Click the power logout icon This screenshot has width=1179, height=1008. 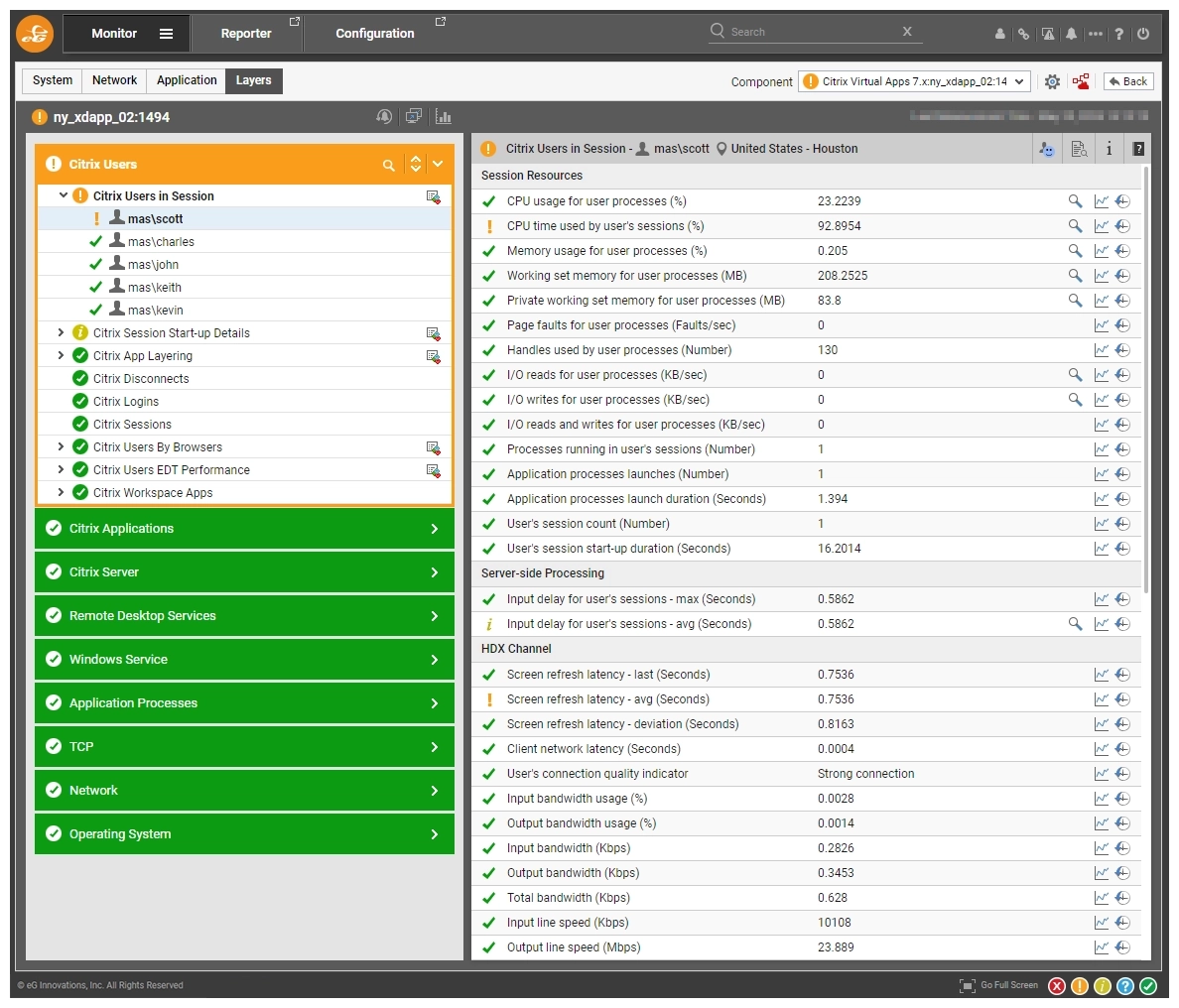[1143, 34]
